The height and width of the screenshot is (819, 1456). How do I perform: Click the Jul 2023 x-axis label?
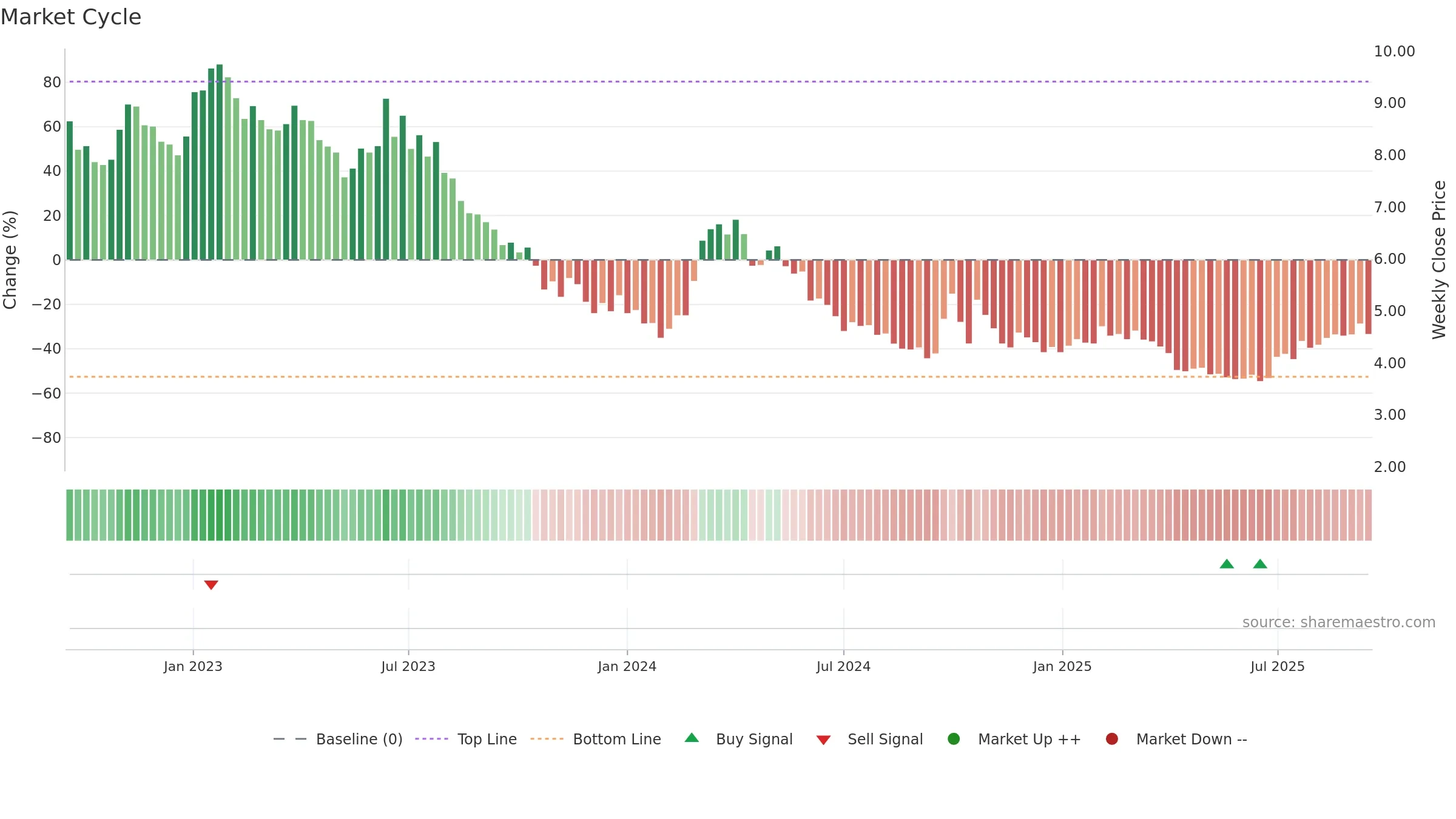[408, 666]
